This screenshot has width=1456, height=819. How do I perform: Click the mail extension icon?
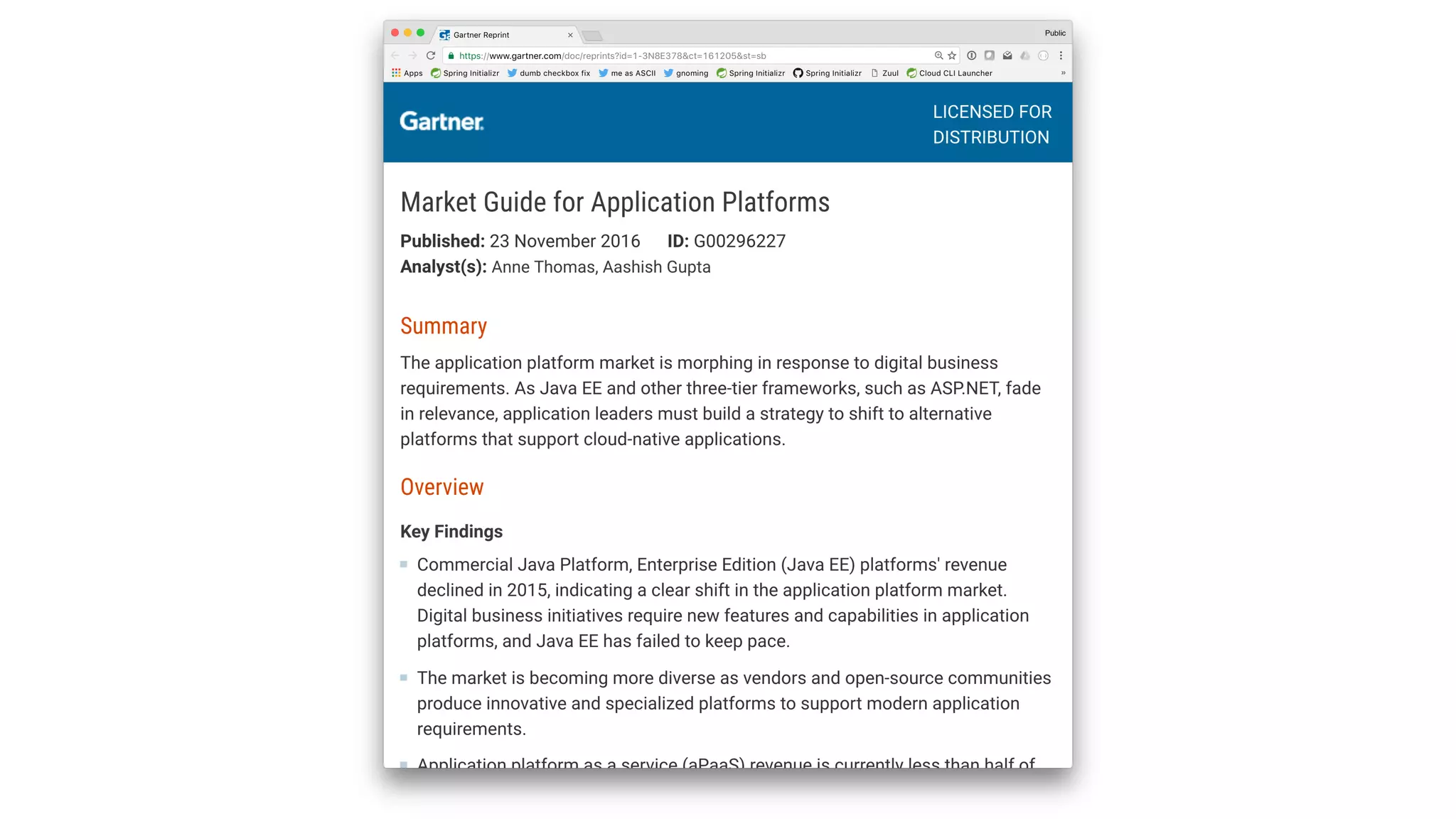(1007, 55)
